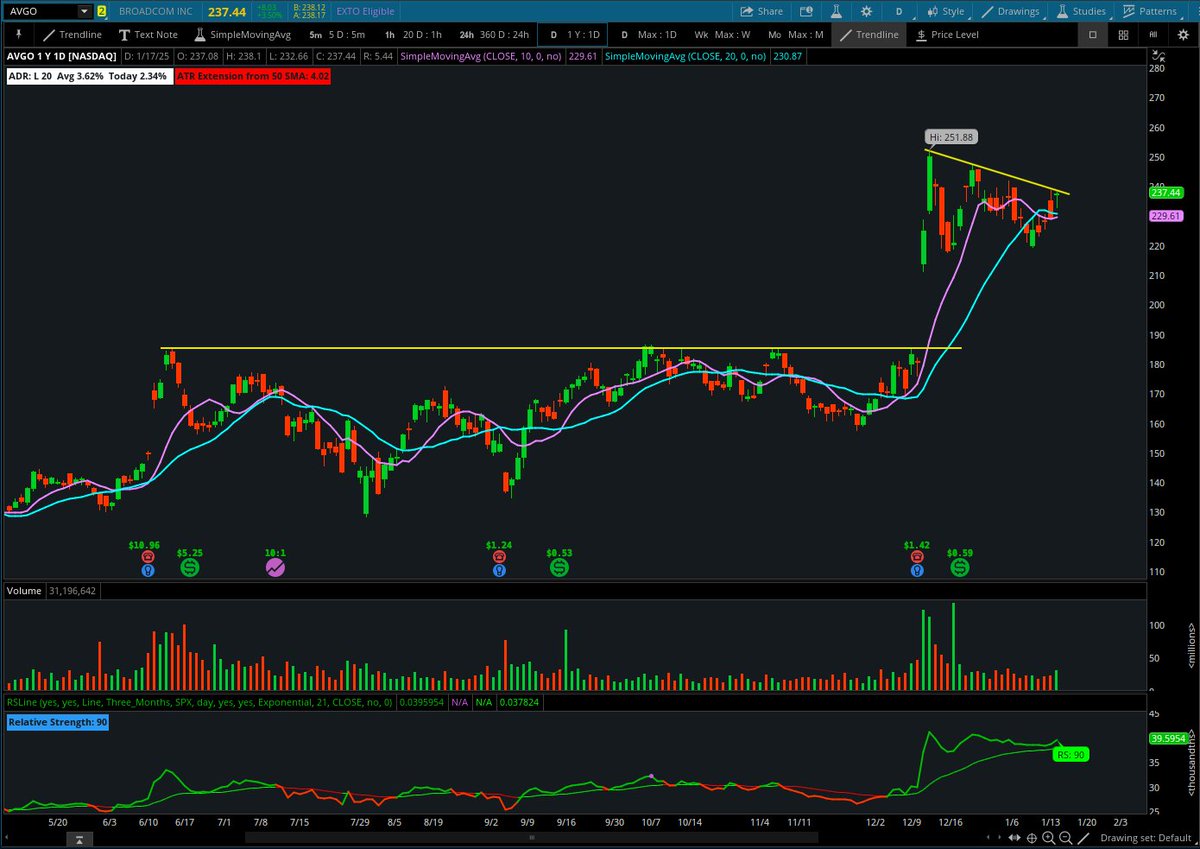Viewport: 1200px width, 849px height.
Task: Click the crosshair cursor icon at bottom
Action: click(x=1032, y=838)
